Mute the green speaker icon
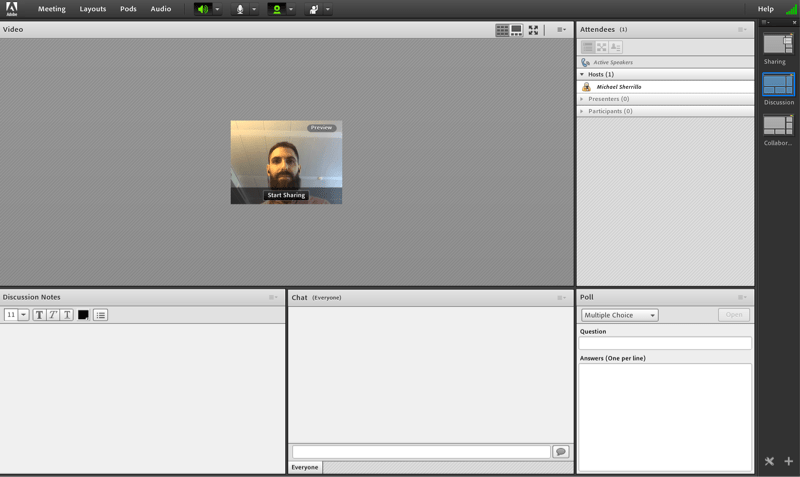This screenshot has width=800, height=477. pyautogui.click(x=203, y=9)
